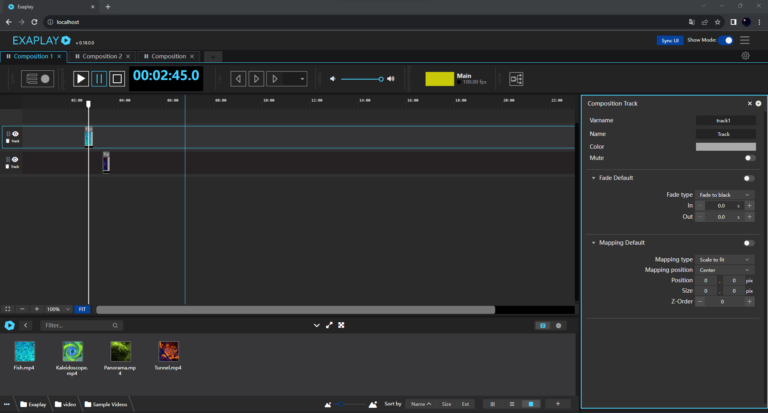The width and height of the screenshot is (768, 413).
Task: Switch to the Composition 2 tab
Action: coord(102,57)
